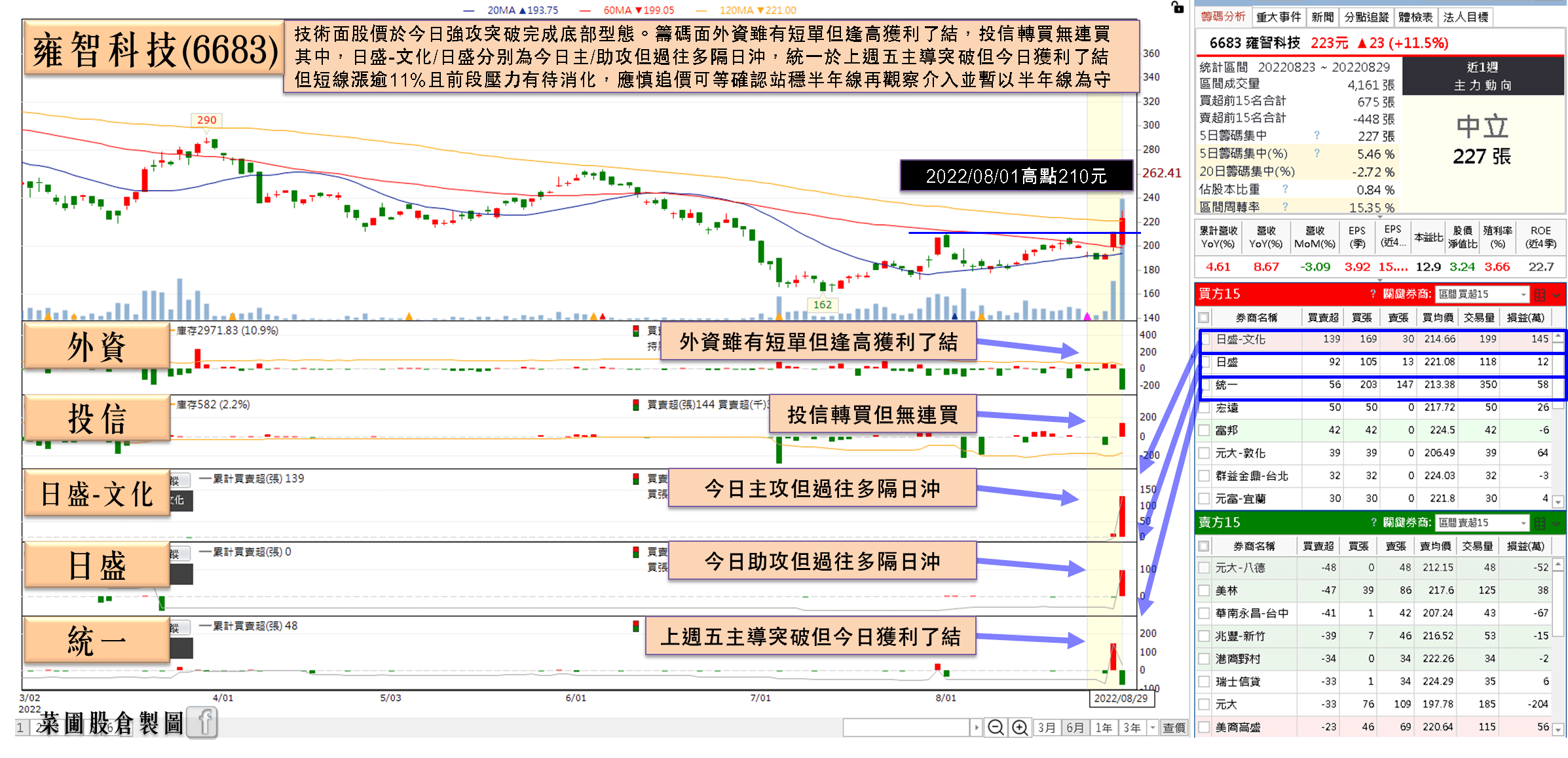The height and width of the screenshot is (758, 1568).
Task: Open the 籌碼分析 tab
Action: 1223,17
